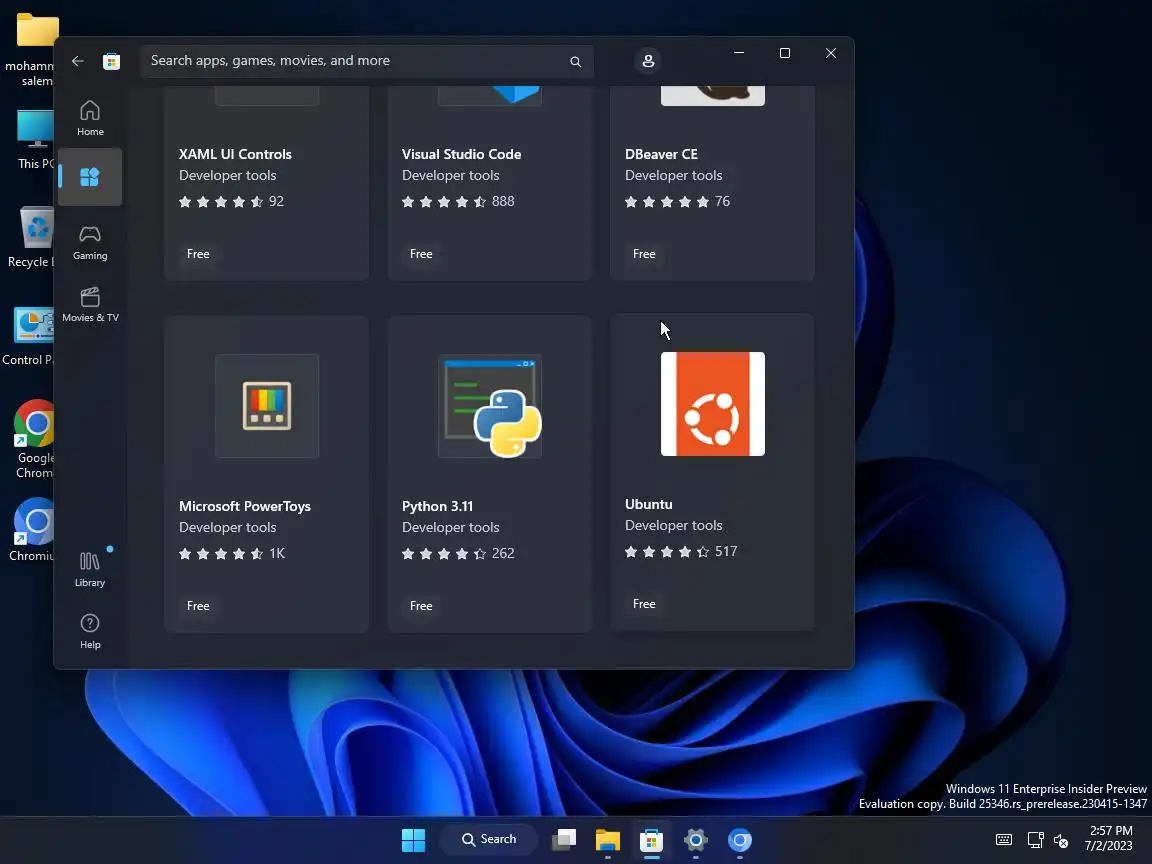Open Movies & TV section

[x=90, y=304]
